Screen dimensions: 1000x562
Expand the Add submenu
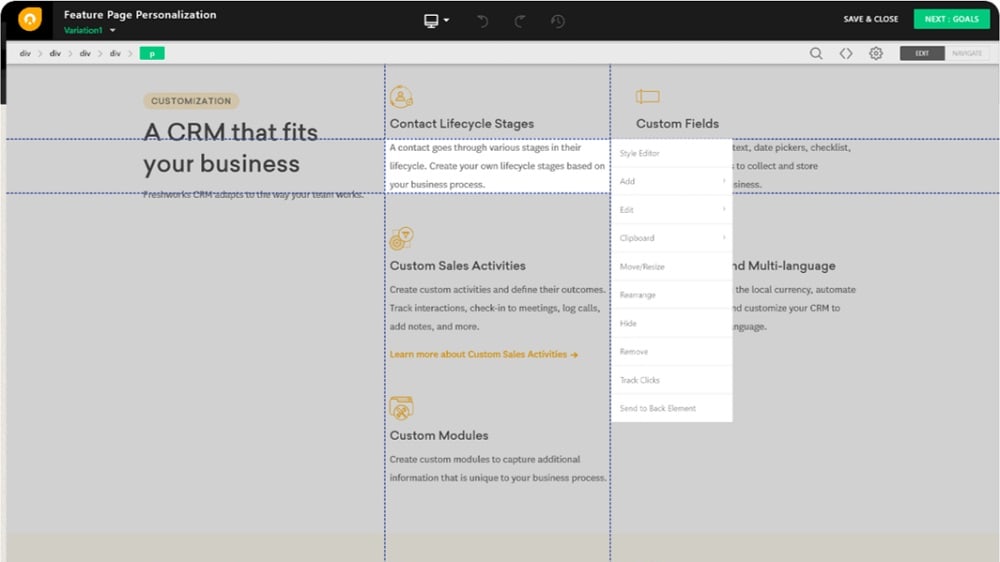(672, 182)
